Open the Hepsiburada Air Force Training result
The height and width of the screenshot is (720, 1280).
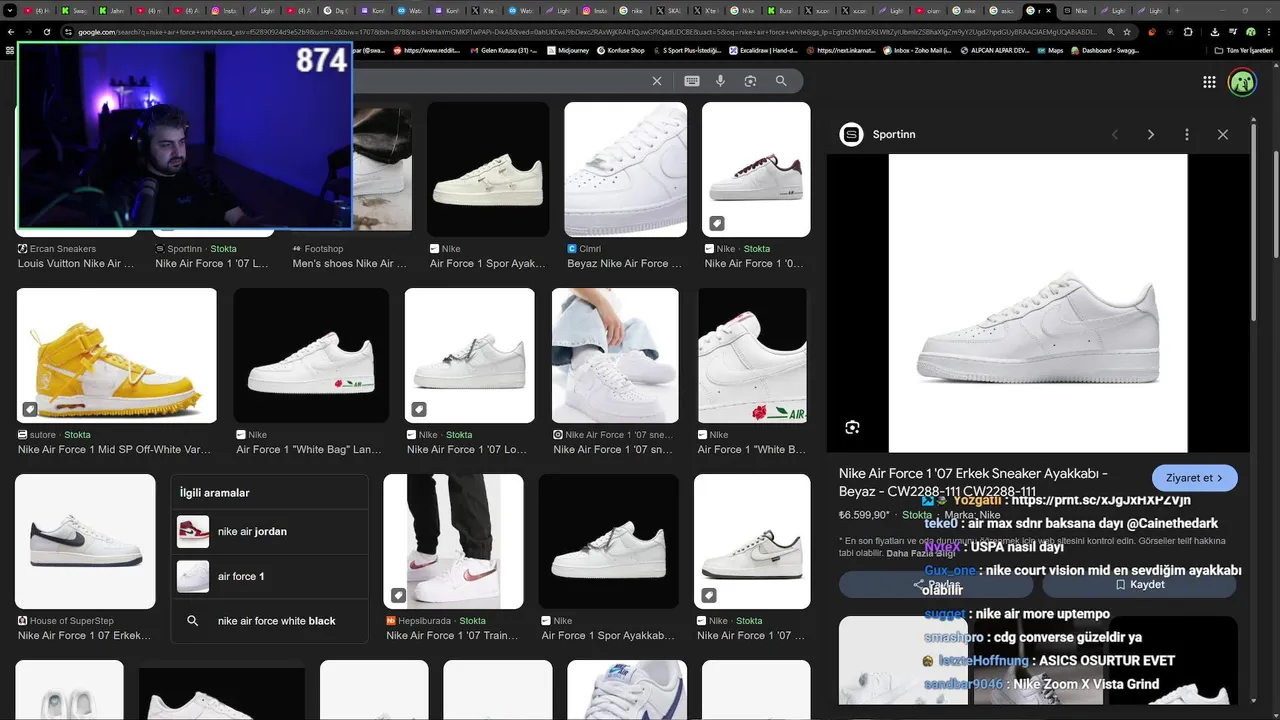[452, 635]
